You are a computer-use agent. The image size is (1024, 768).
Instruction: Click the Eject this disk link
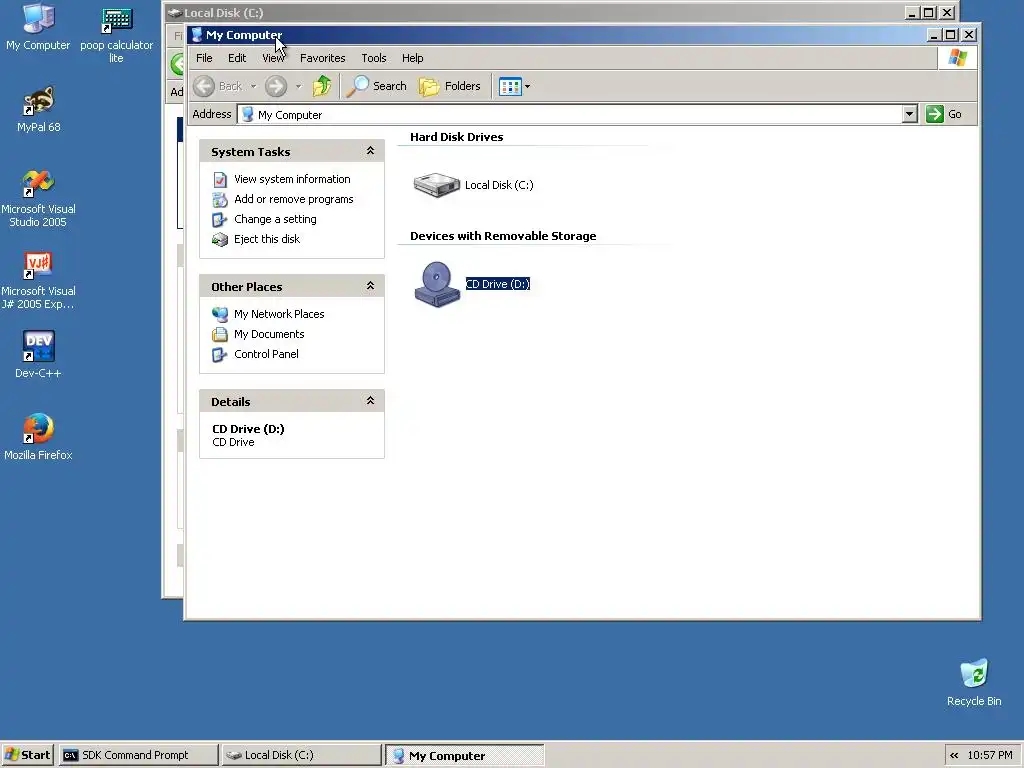point(267,239)
